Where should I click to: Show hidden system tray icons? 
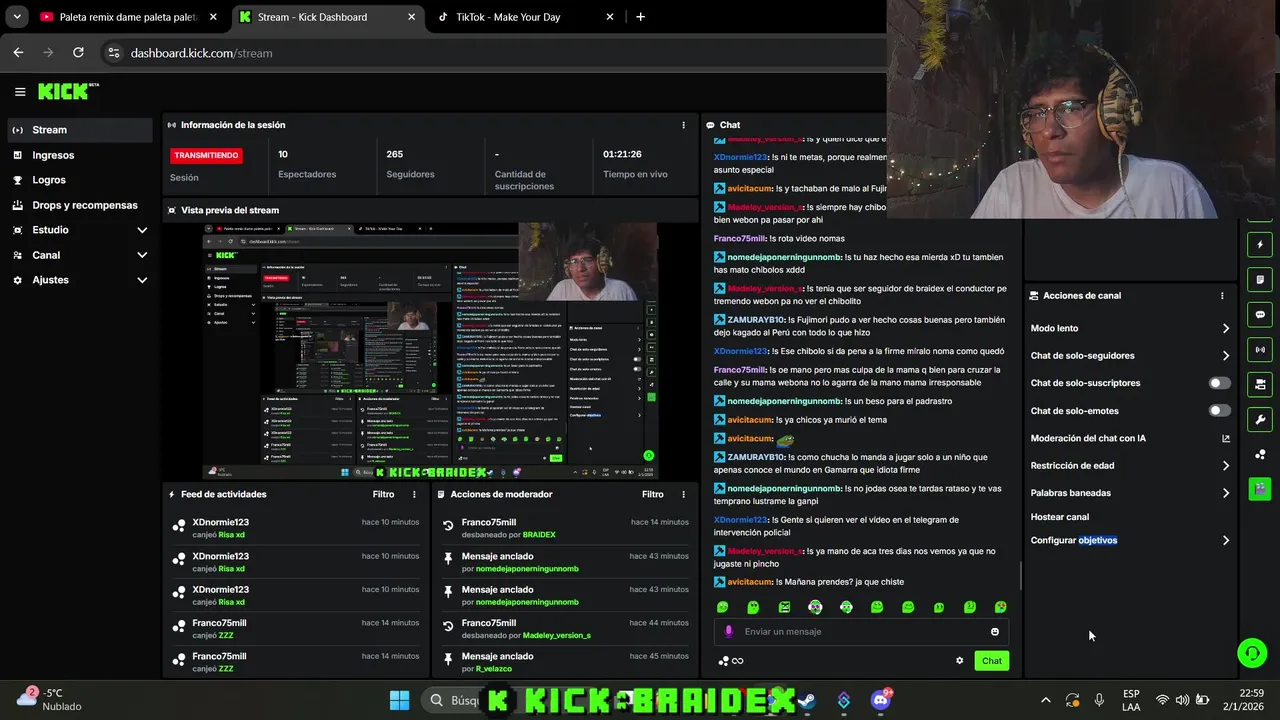tap(1045, 700)
